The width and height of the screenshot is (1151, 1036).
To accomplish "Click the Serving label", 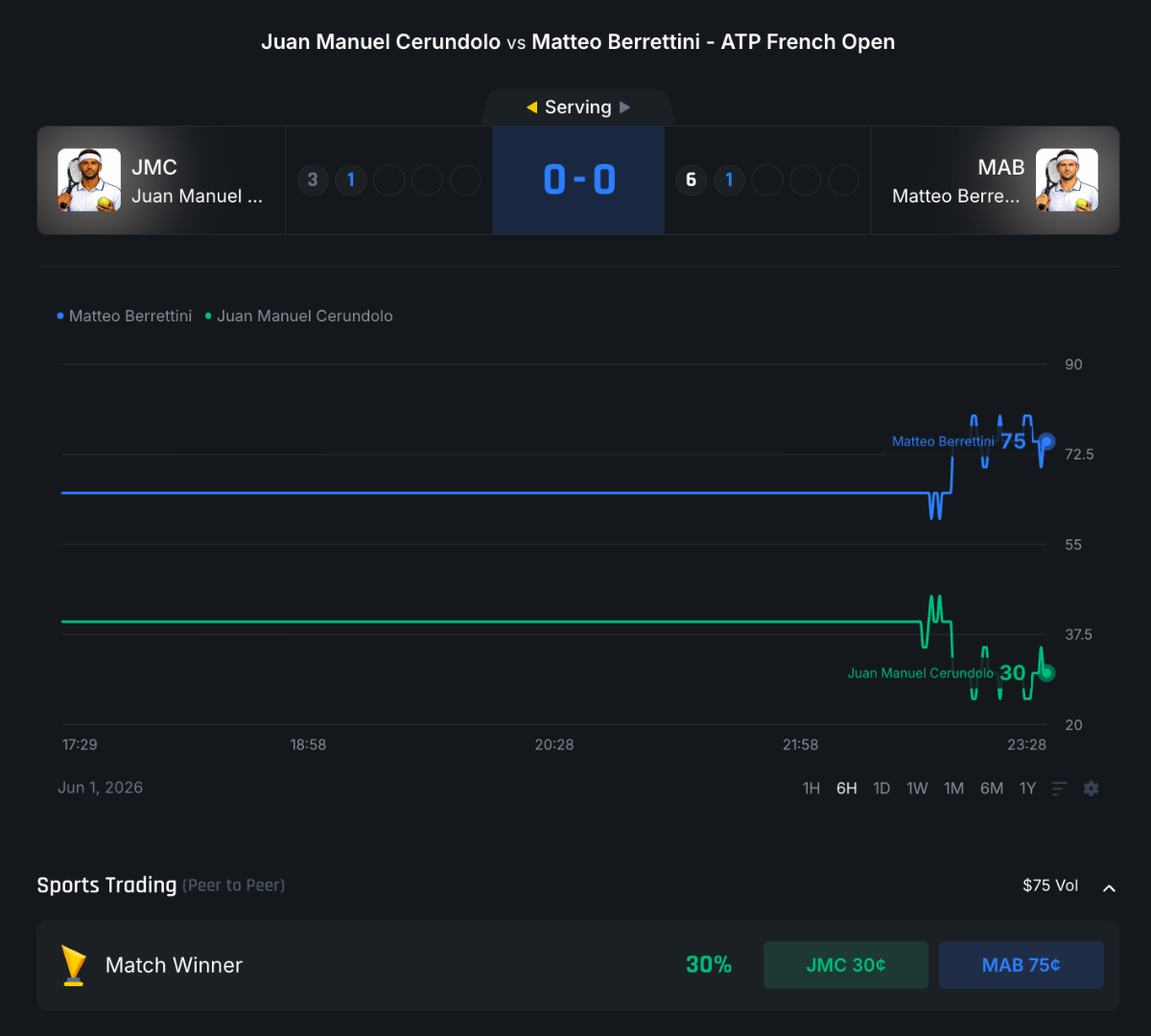I will 578,107.
